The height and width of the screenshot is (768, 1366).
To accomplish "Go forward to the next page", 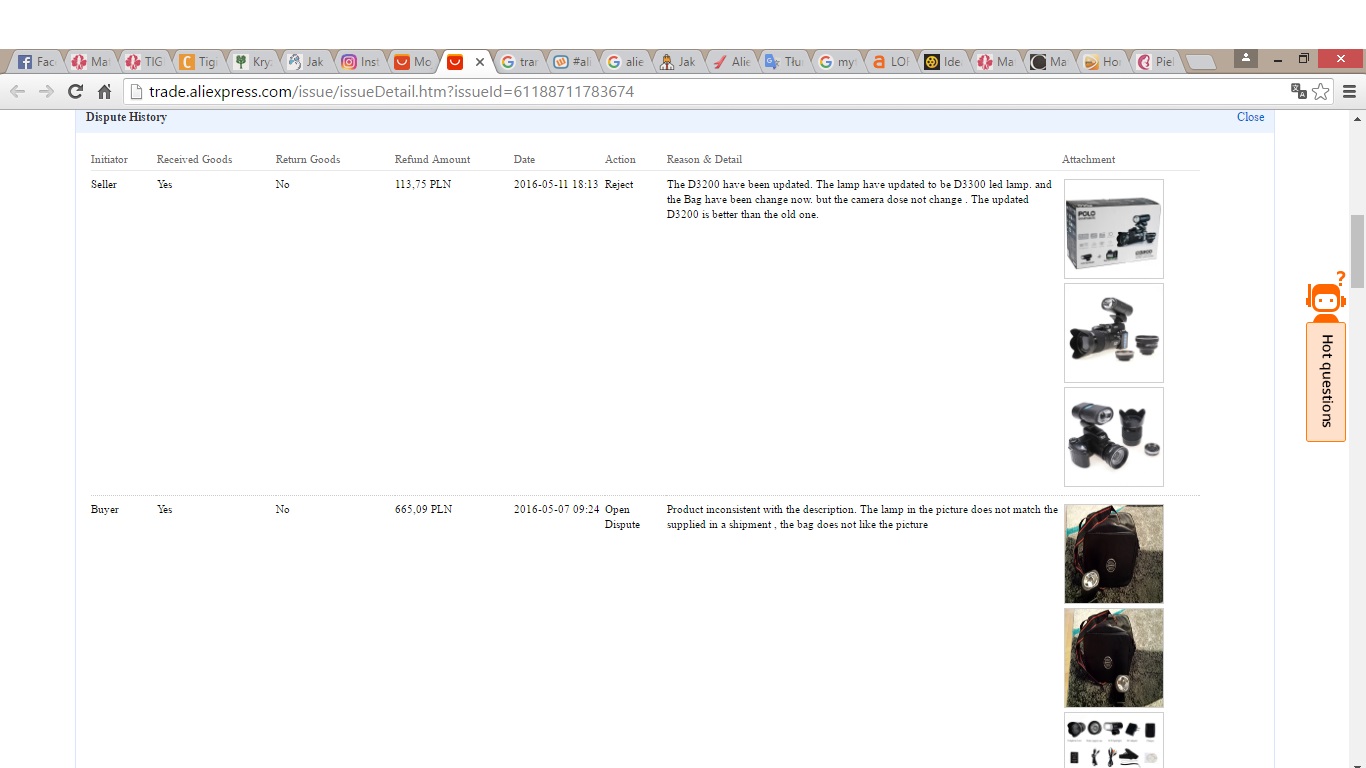I will click(46, 92).
